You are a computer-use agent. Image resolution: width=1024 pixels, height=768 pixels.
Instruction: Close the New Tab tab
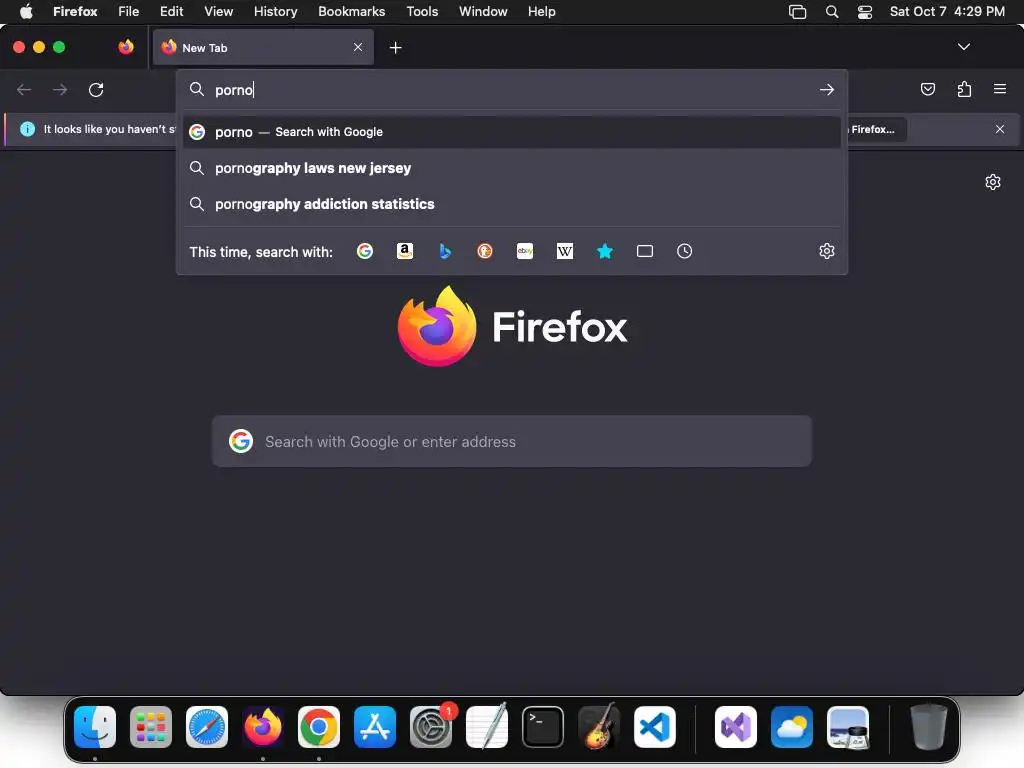tap(358, 47)
